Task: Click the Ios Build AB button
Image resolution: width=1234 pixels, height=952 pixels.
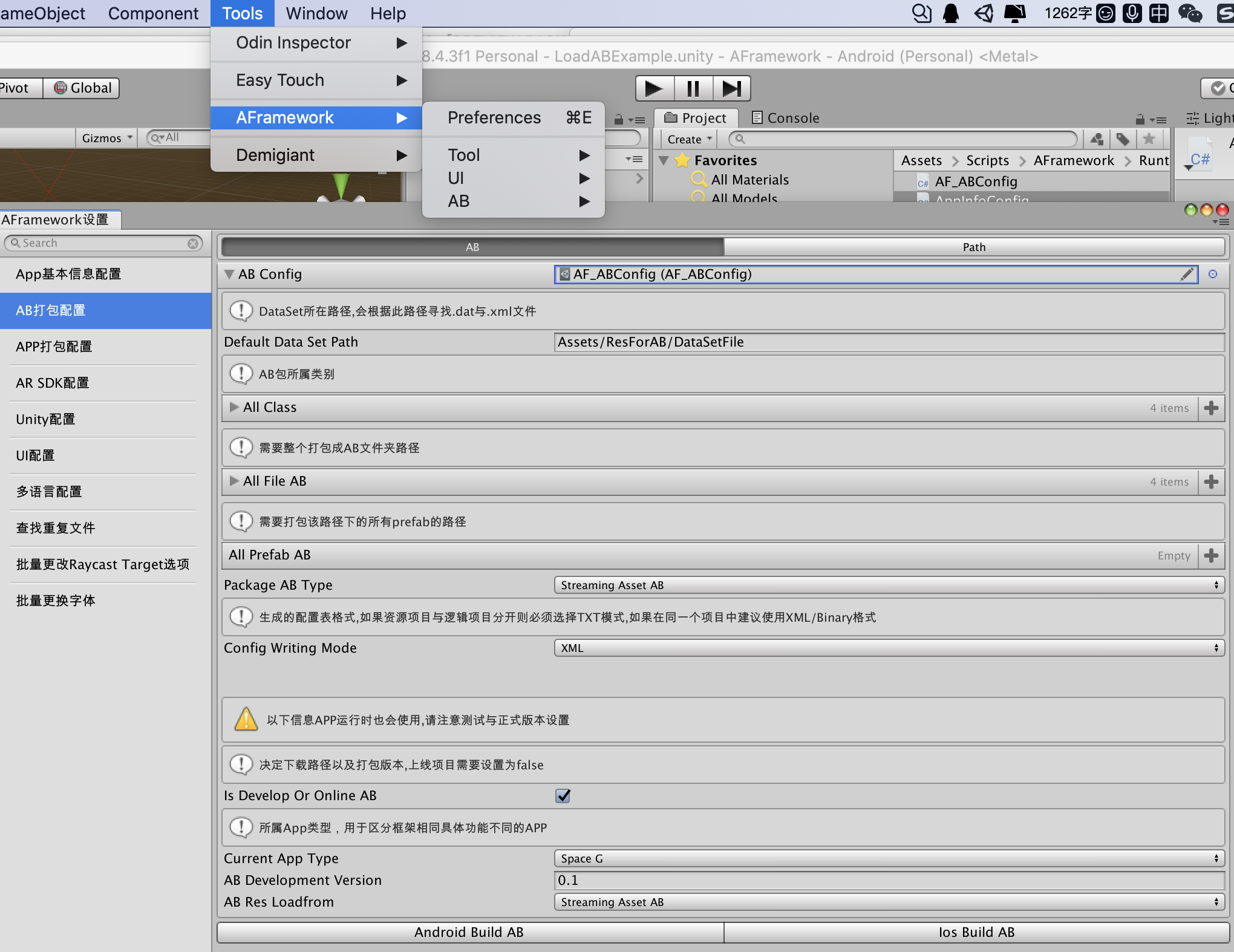Action: [976, 932]
